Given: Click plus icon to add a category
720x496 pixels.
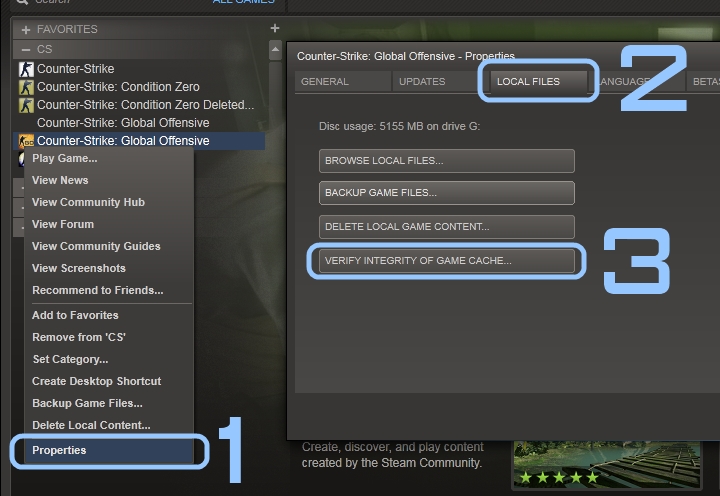Looking at the screenshot, I should [275, 28].
